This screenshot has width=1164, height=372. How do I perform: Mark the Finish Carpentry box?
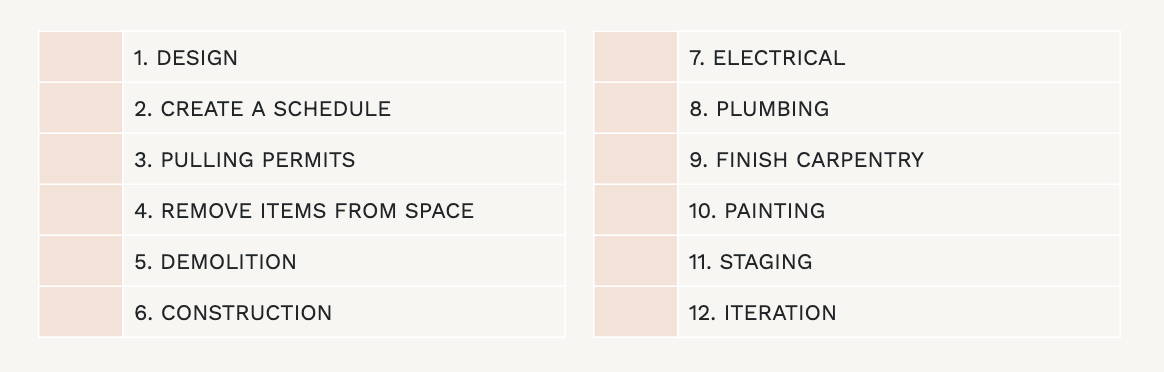[x=636, y=159]
